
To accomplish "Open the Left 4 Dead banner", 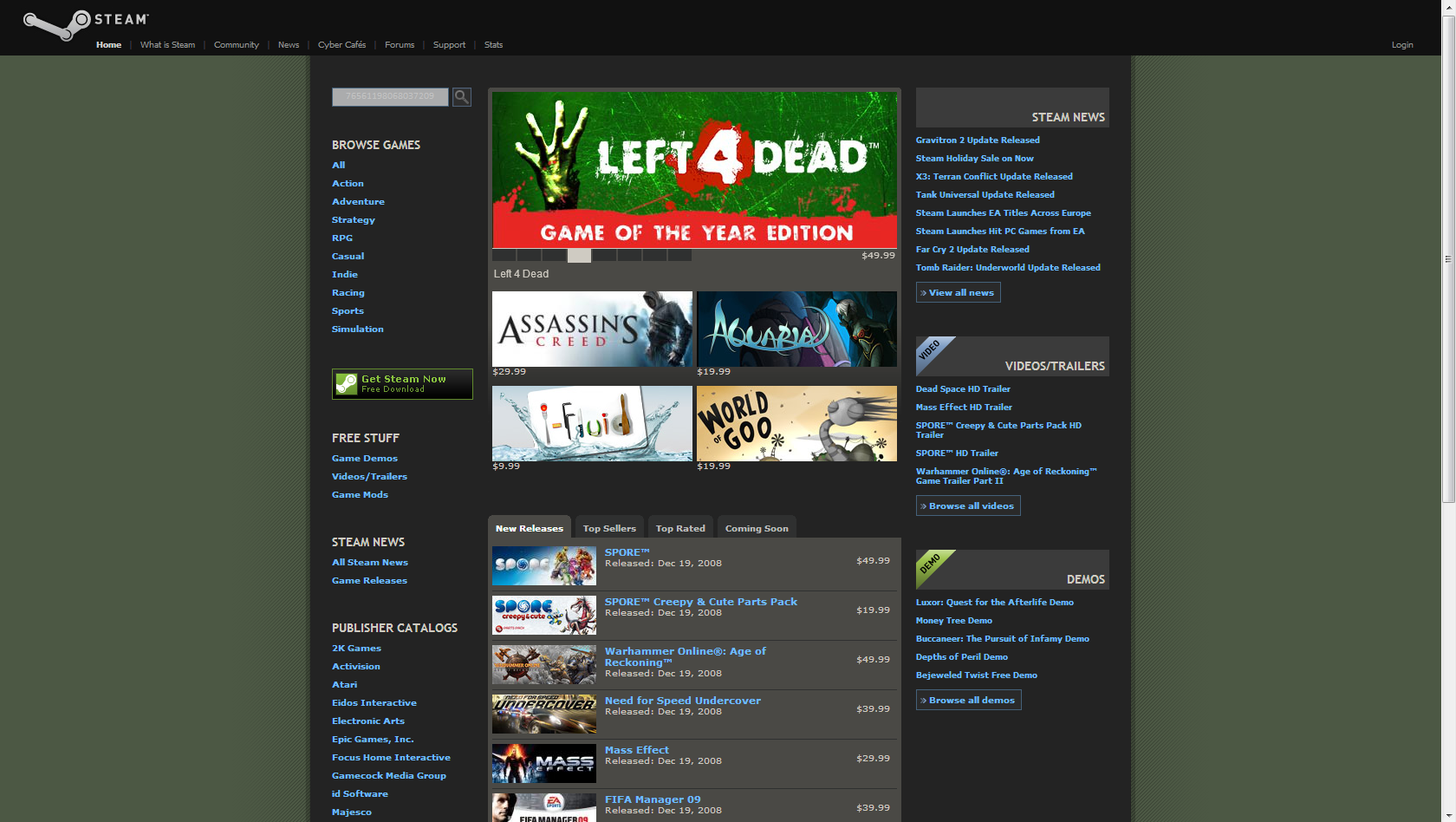I will tap(694, 170).
